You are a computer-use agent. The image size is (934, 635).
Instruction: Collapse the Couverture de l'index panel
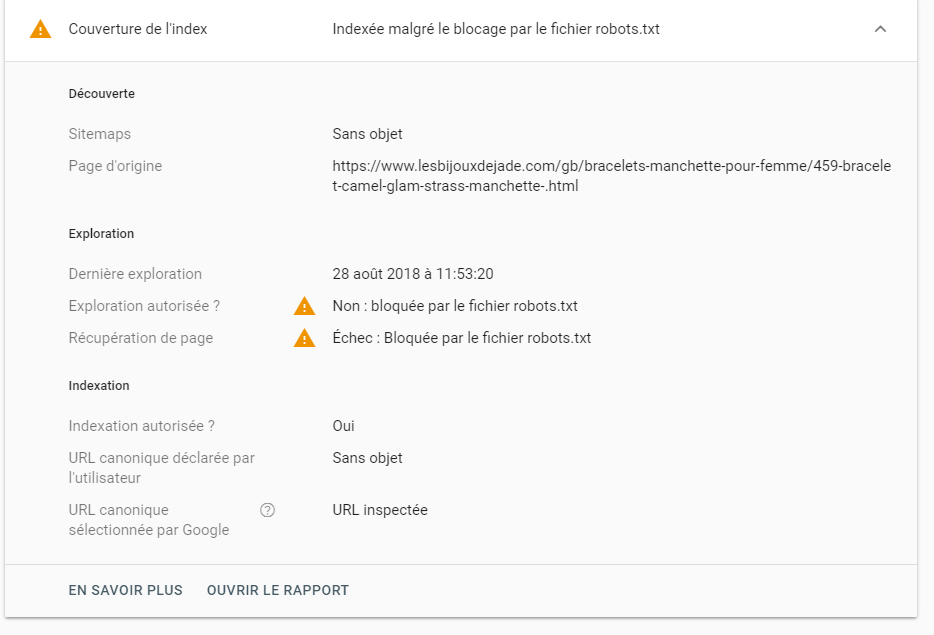[880, 29]
